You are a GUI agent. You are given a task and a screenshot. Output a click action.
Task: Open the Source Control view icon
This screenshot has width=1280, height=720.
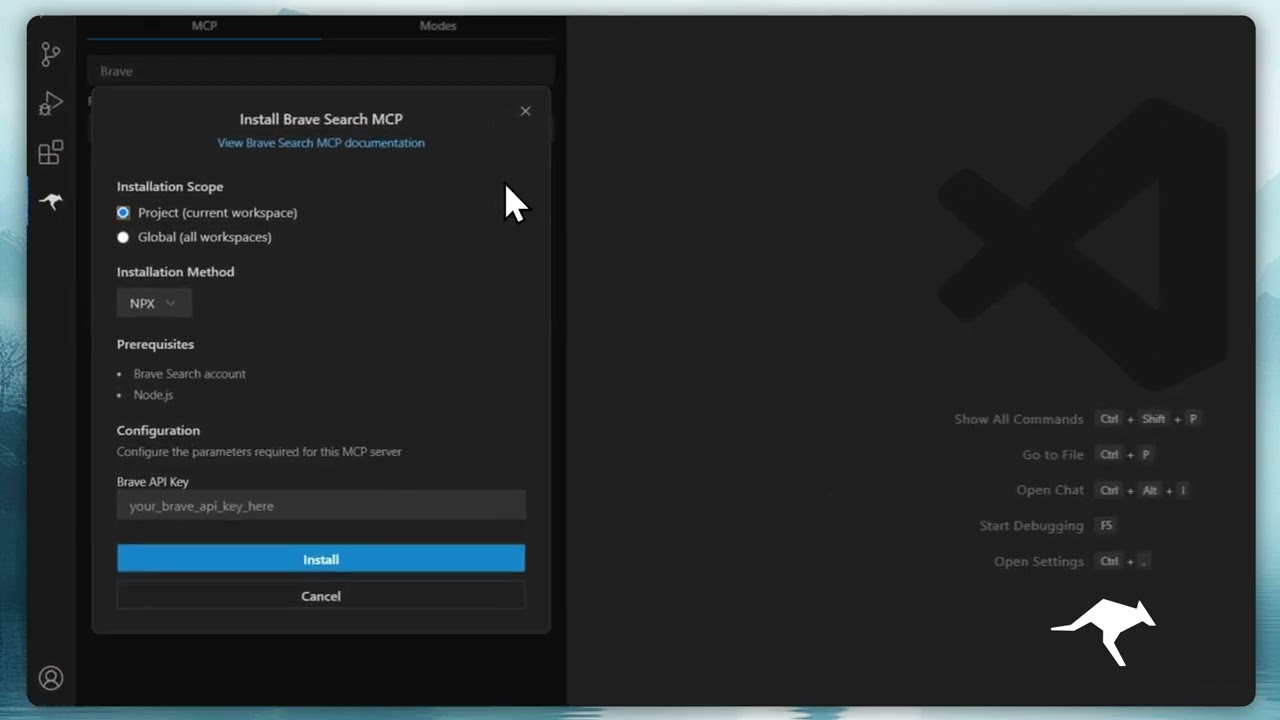(x=50, y=54)
